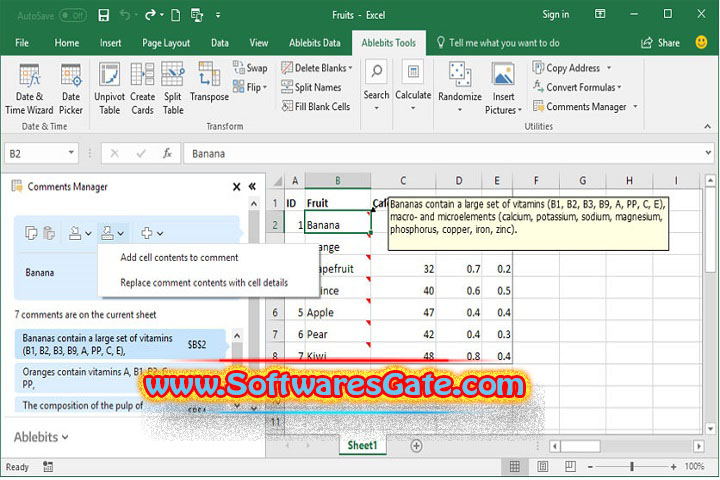Close the Comments Manager pane

click(236, 186)
